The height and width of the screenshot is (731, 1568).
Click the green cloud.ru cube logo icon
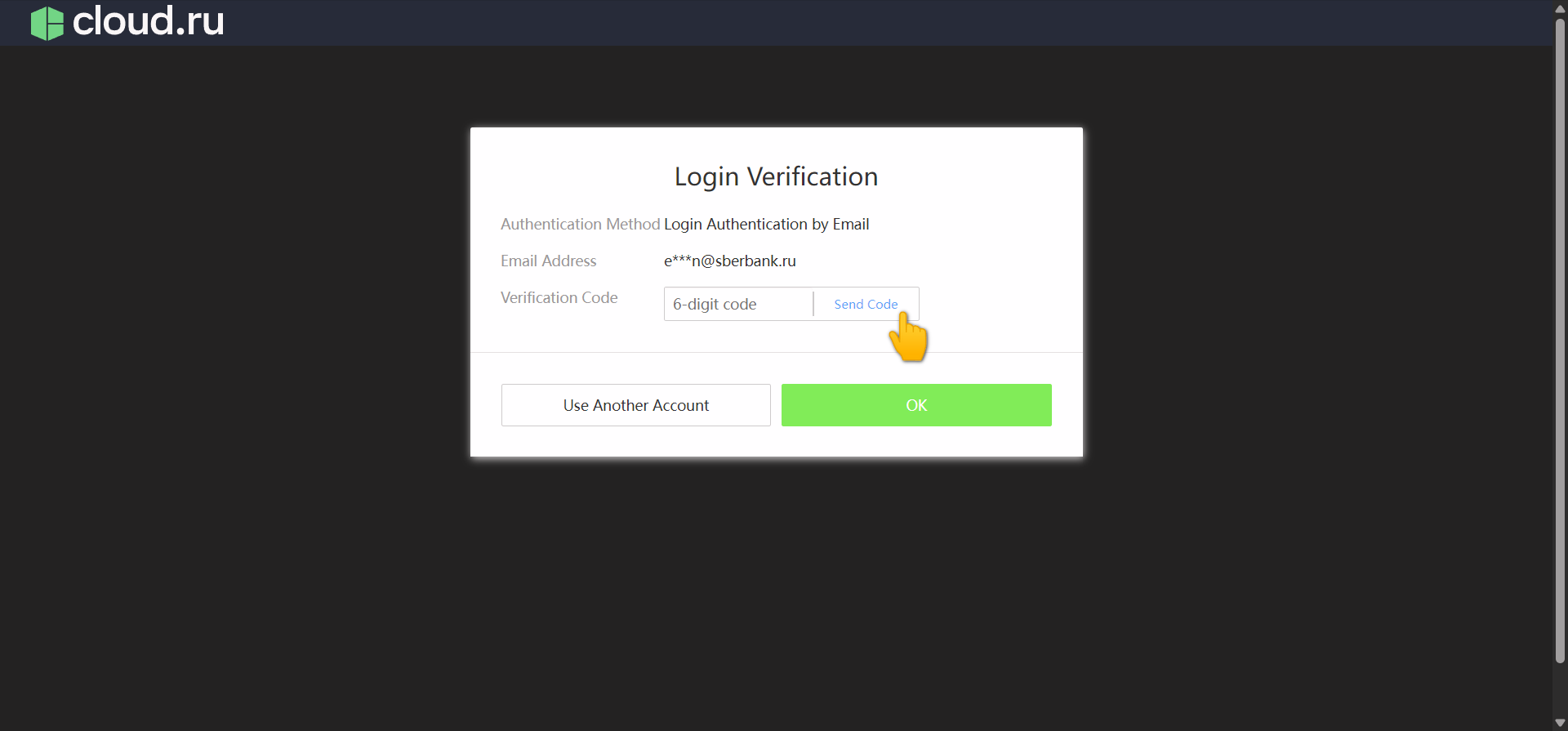point(47,23)
